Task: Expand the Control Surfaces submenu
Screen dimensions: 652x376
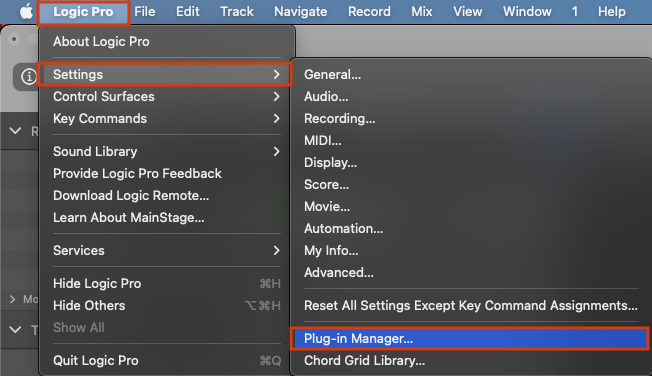Action: tap(166, 96)
